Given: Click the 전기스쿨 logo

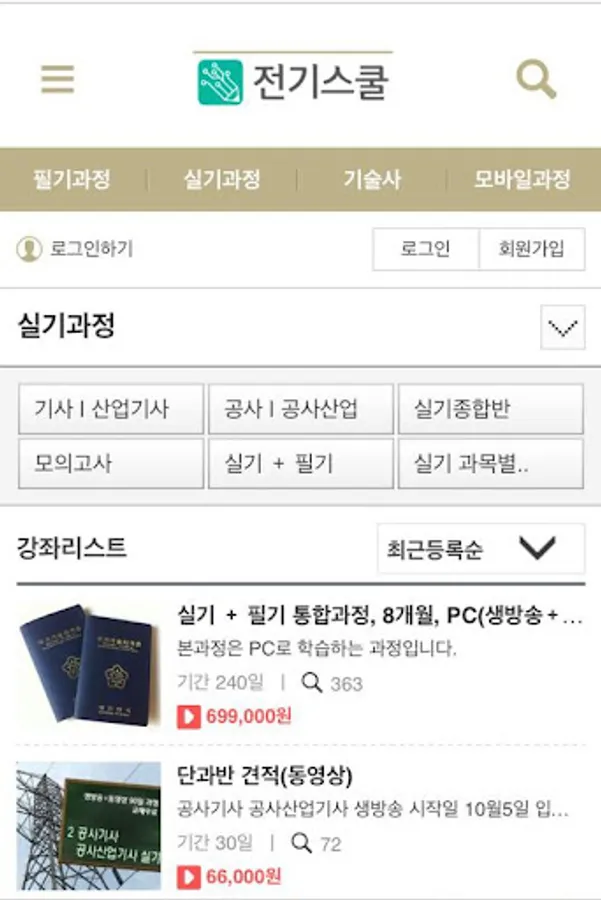Looking at the screenshot, I should 293,81.
